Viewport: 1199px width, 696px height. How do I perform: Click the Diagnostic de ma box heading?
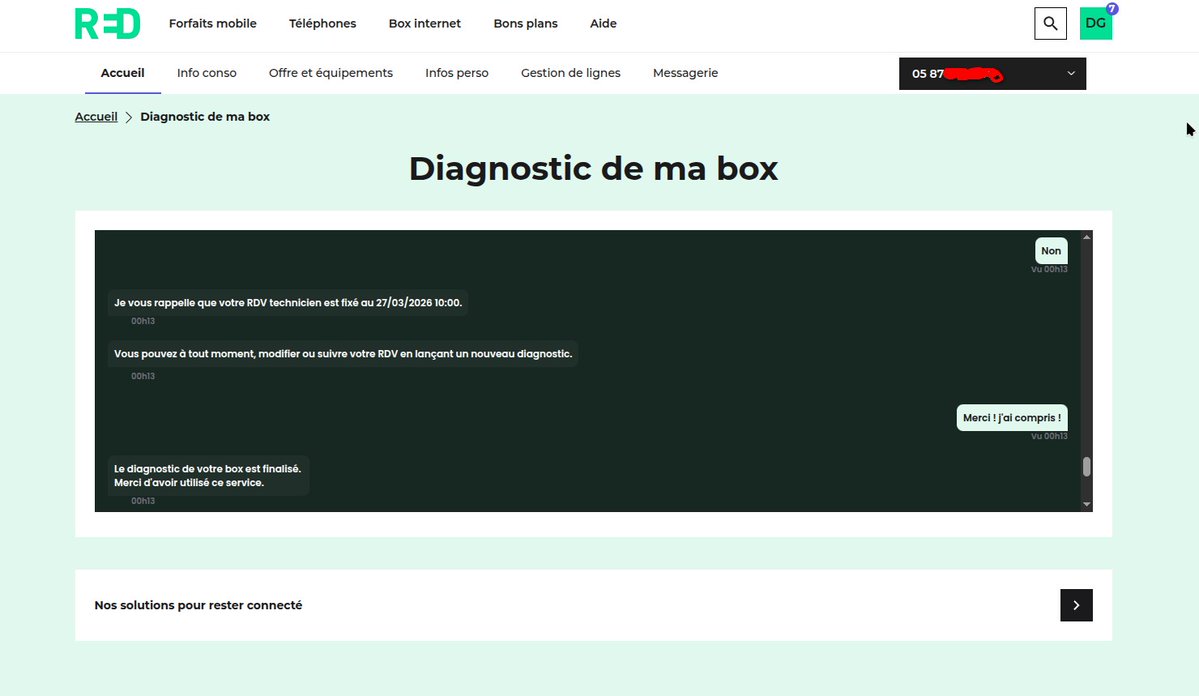coord(593,168)
